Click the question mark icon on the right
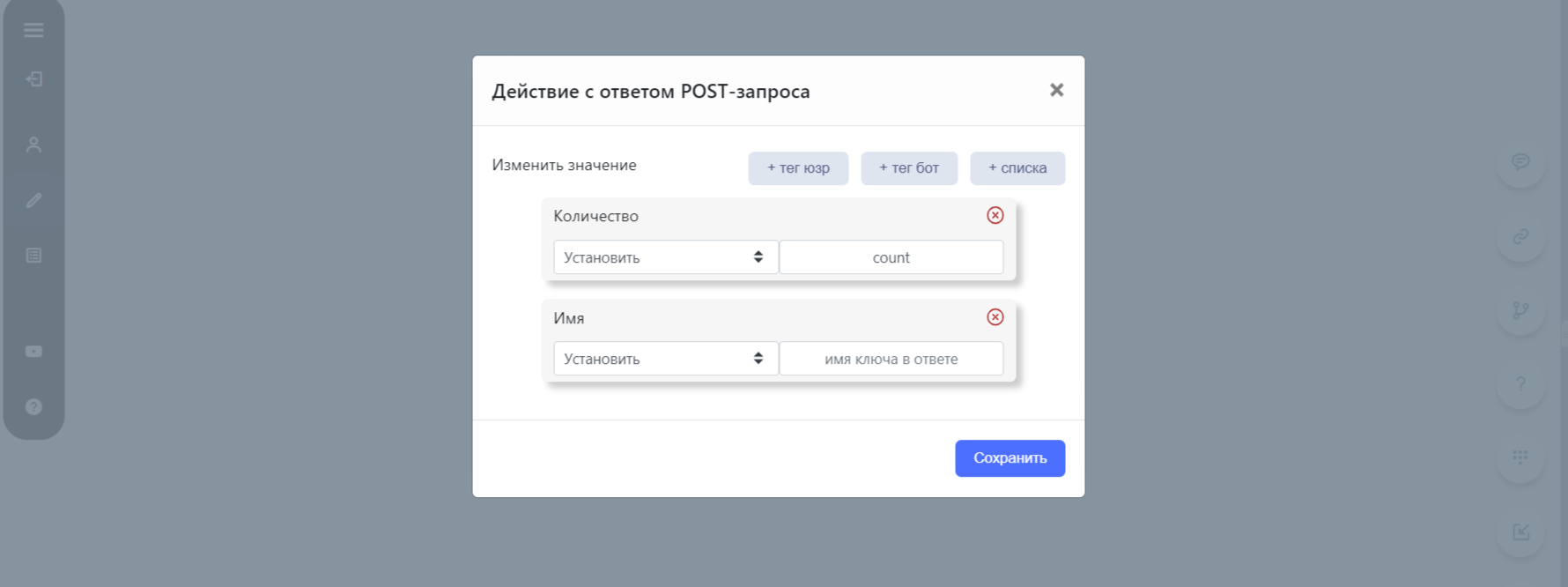The image size is (1568, 587). (x=1520, y=383)
